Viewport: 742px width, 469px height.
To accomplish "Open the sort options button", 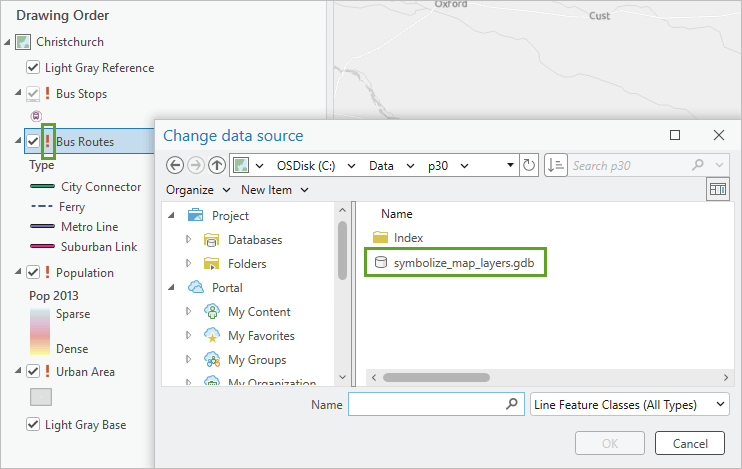I will click(556, 166).
